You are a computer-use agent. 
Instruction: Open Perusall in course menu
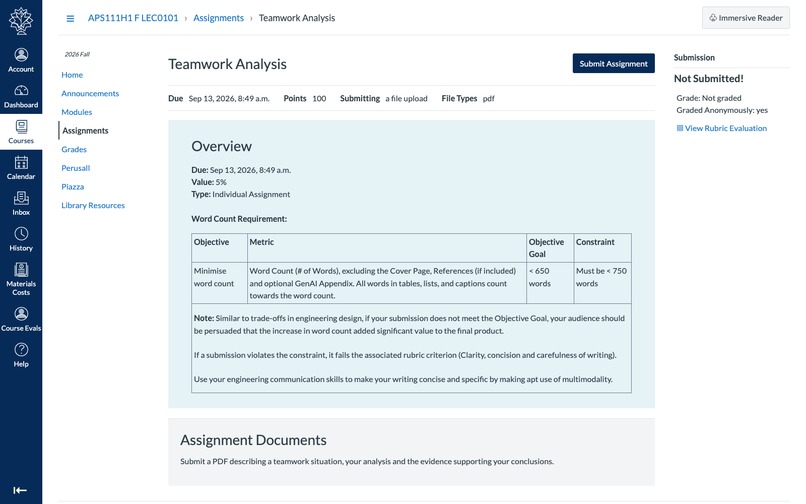(76, 168)
